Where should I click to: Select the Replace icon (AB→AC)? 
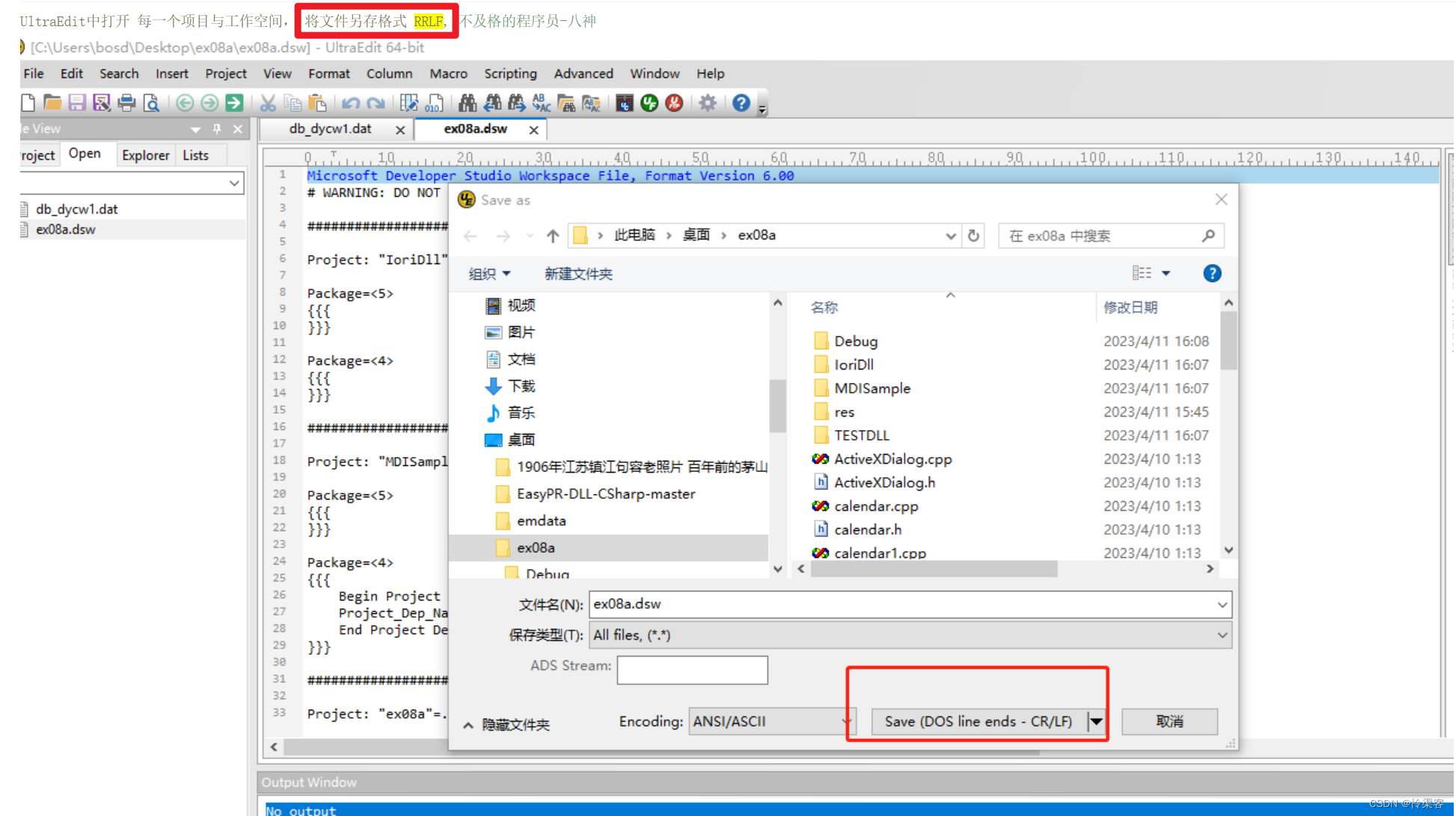click(x=542, y=102)
